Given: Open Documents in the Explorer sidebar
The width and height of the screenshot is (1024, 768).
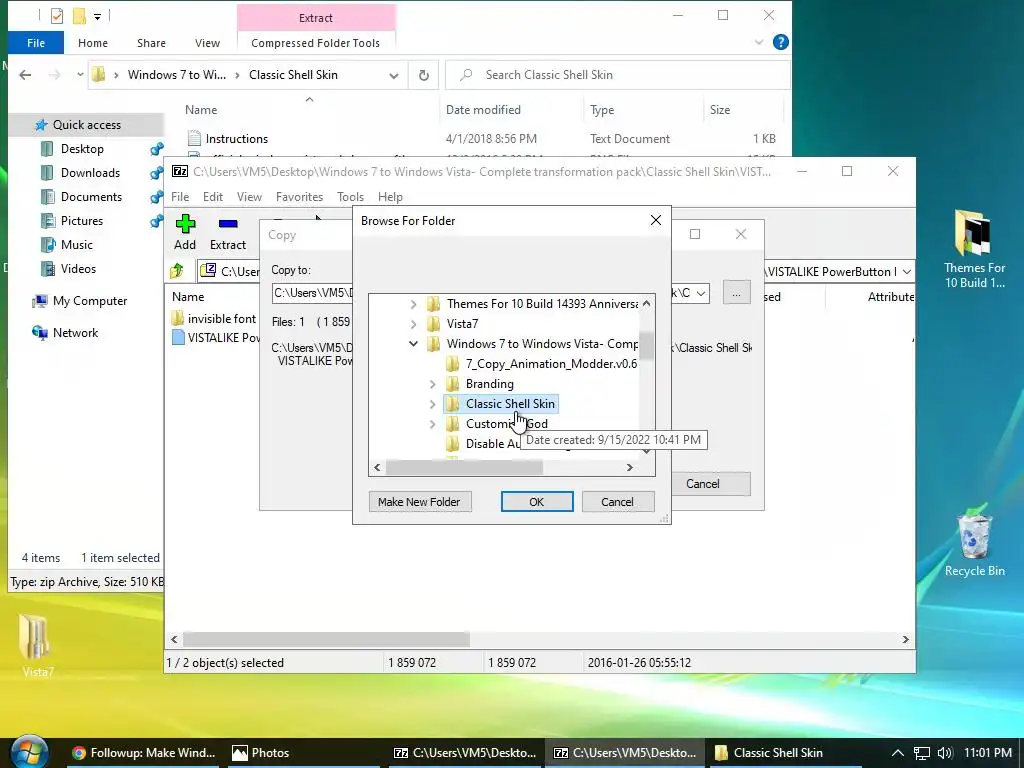Looking at the screenshot, I should click(x=91, y=197).
